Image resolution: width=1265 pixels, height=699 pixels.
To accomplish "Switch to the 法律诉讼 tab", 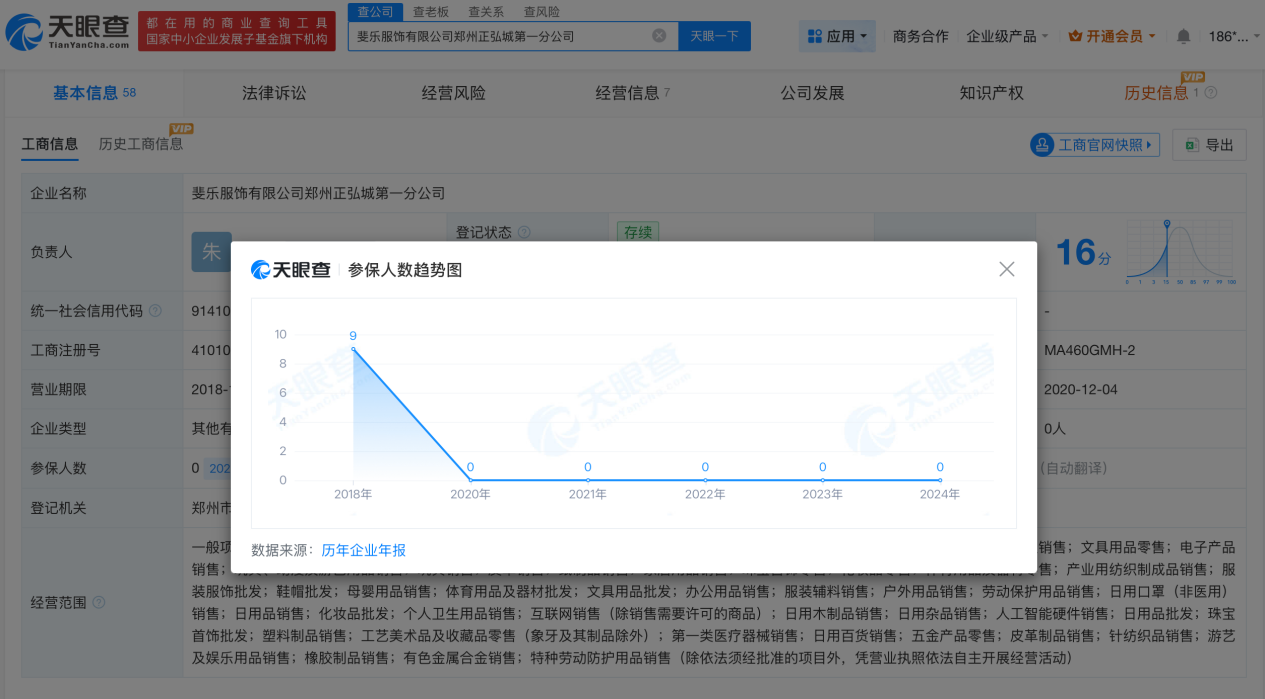I will pos(274,93).
